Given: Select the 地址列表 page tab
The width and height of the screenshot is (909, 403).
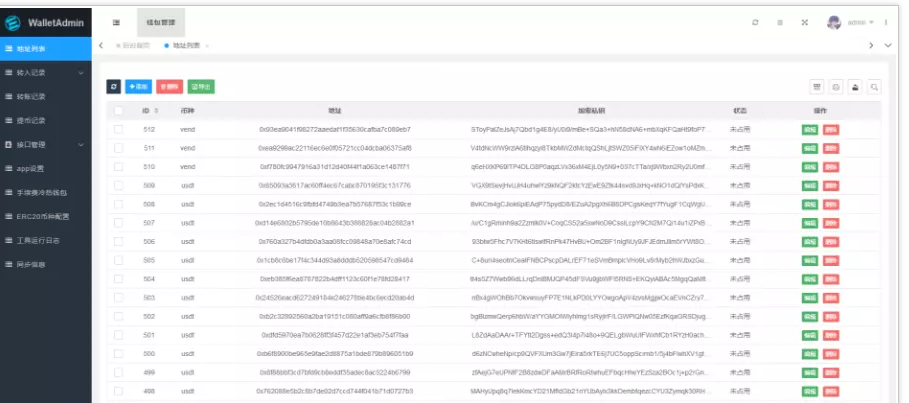Looking at the screenshot, I should click(x=183, y=45).
